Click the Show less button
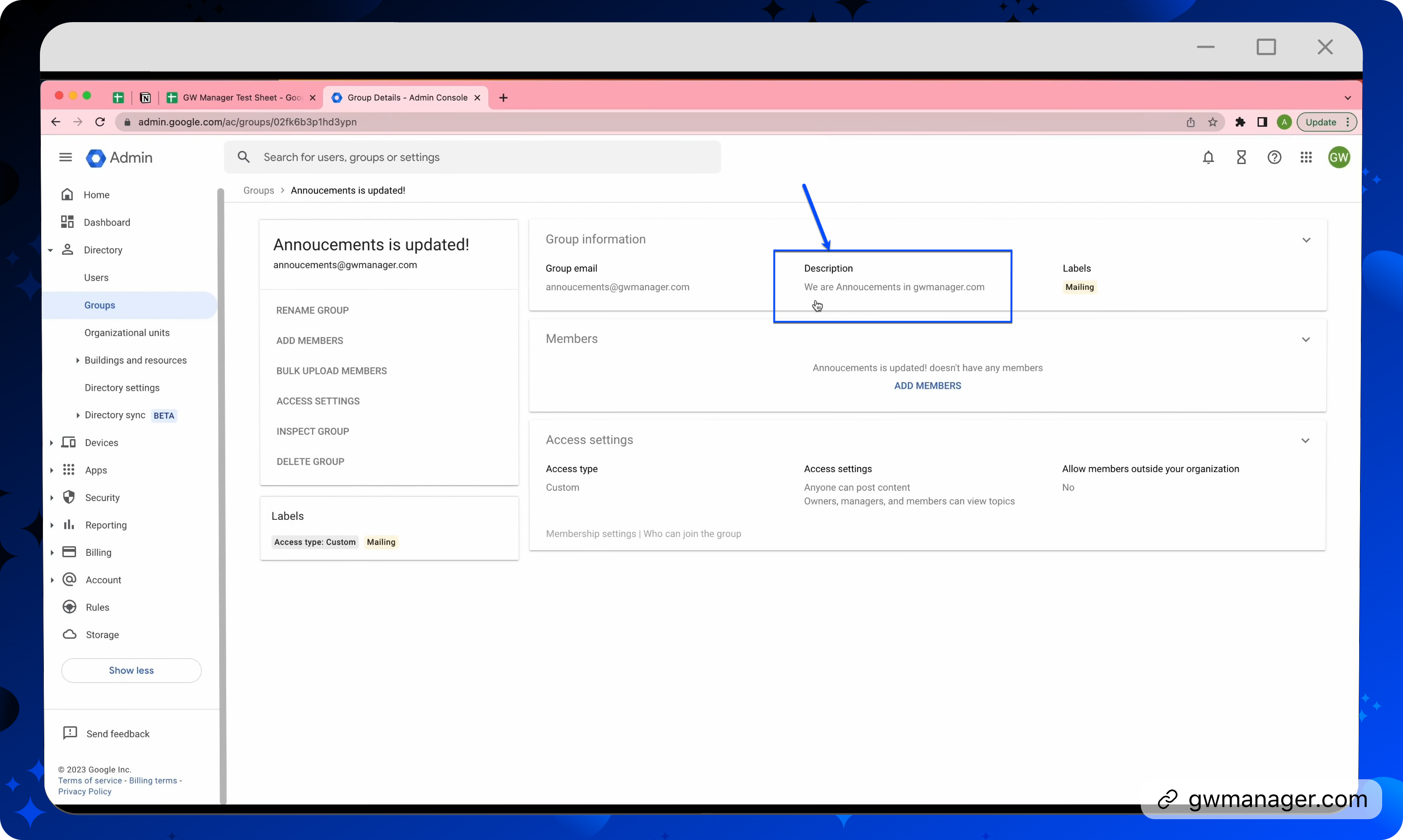 (132, 670)
